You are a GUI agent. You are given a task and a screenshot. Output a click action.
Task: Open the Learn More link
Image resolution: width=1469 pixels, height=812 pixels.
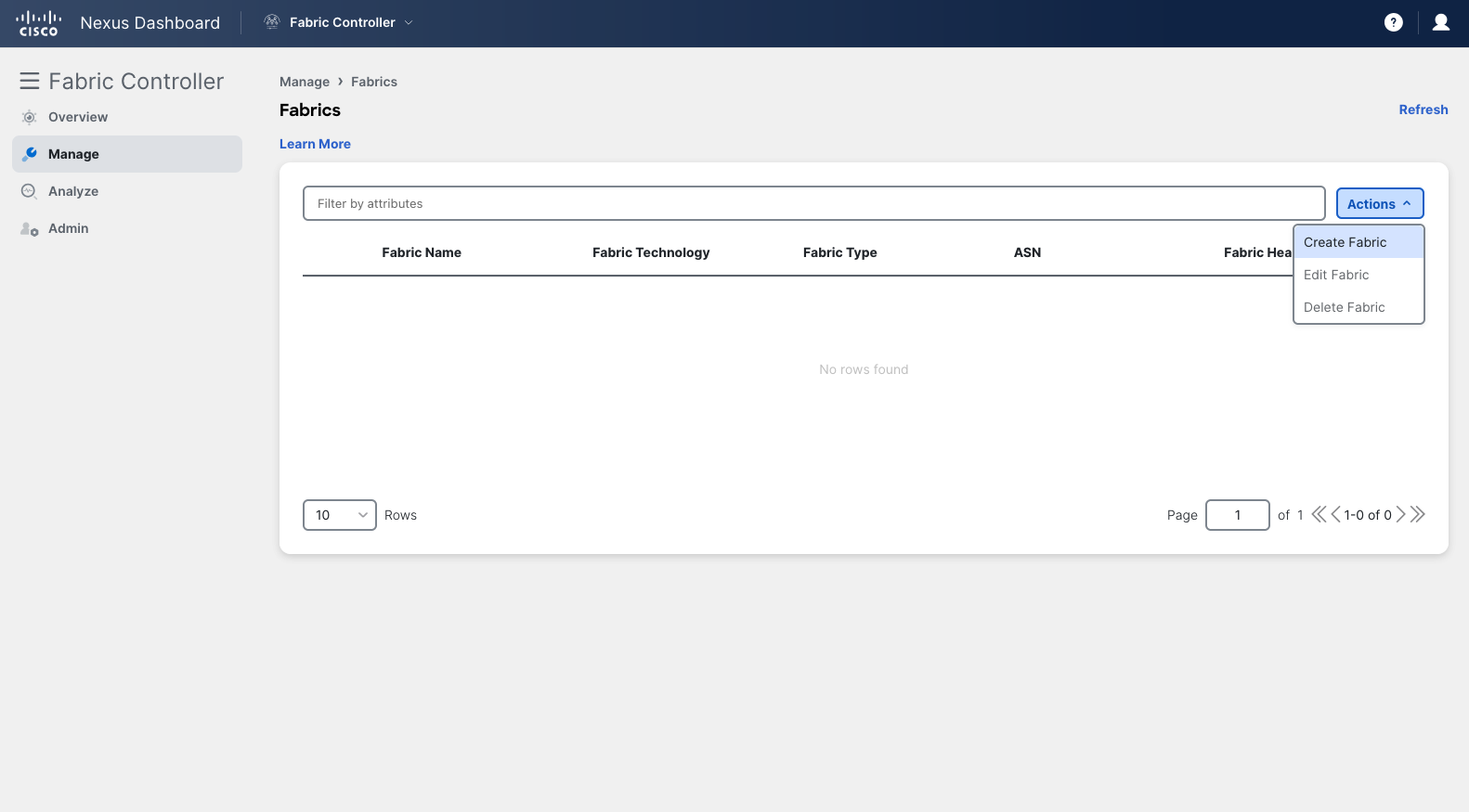[315, 144]
